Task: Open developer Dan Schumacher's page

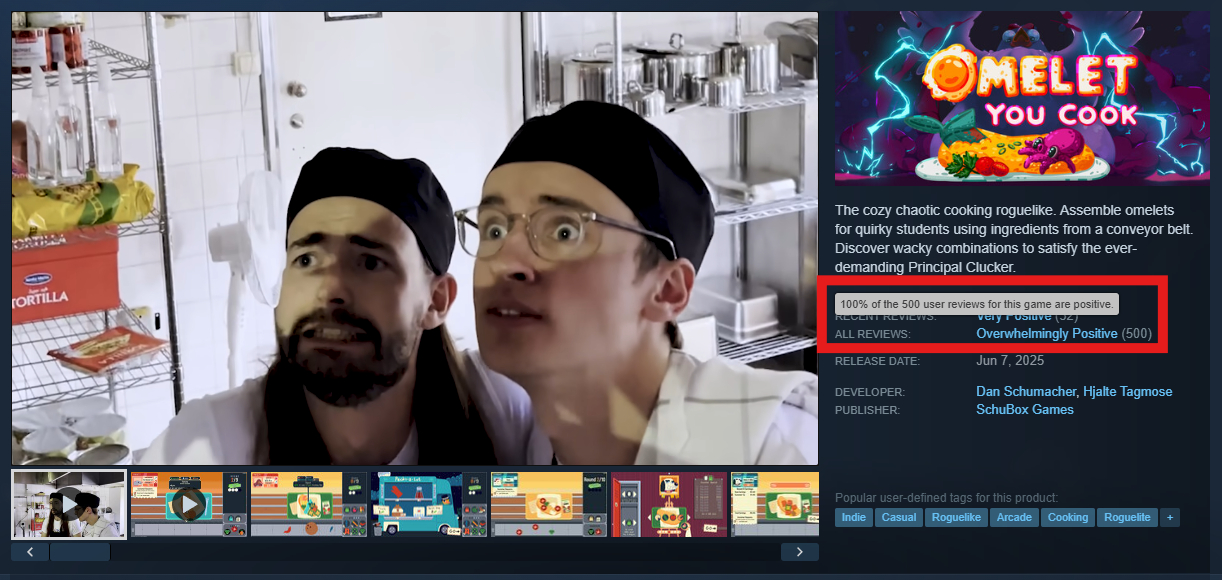Action: [x=1026, y=391]
